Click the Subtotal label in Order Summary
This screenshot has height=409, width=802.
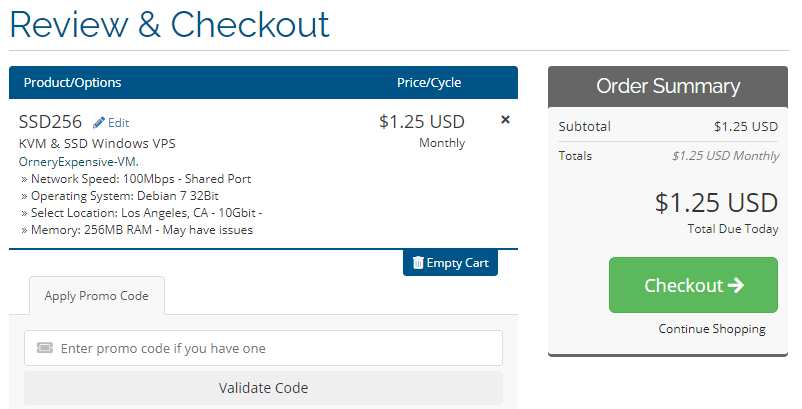tap(584, 127)
